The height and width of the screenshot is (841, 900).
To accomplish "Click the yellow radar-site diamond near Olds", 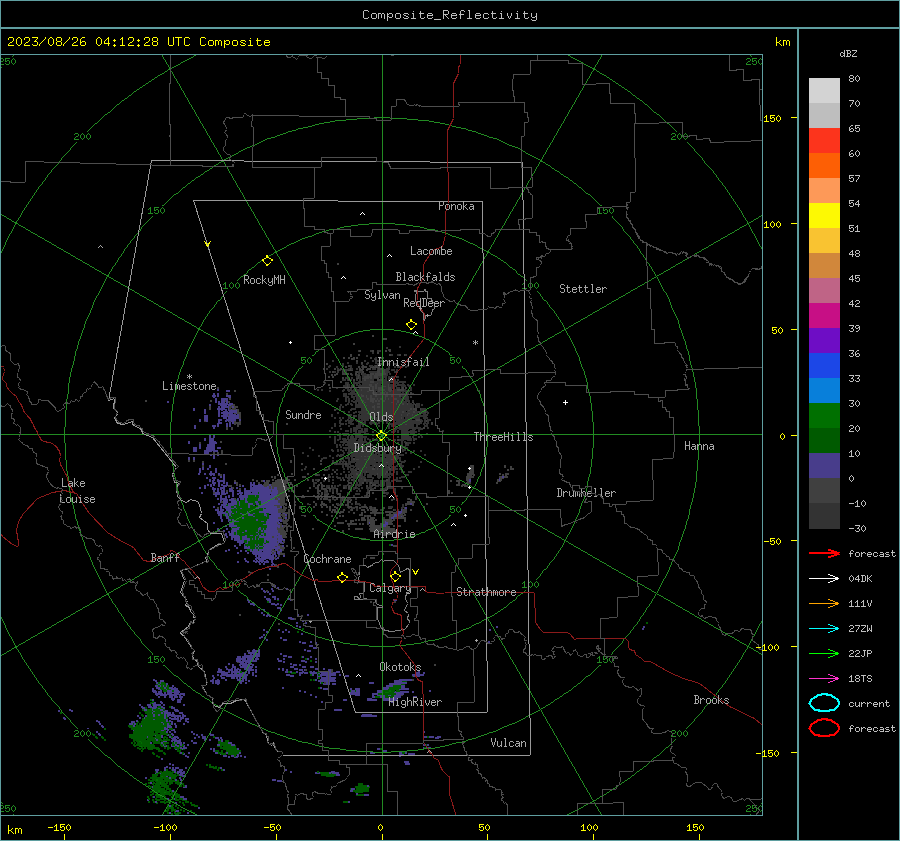I will [381, 436].
